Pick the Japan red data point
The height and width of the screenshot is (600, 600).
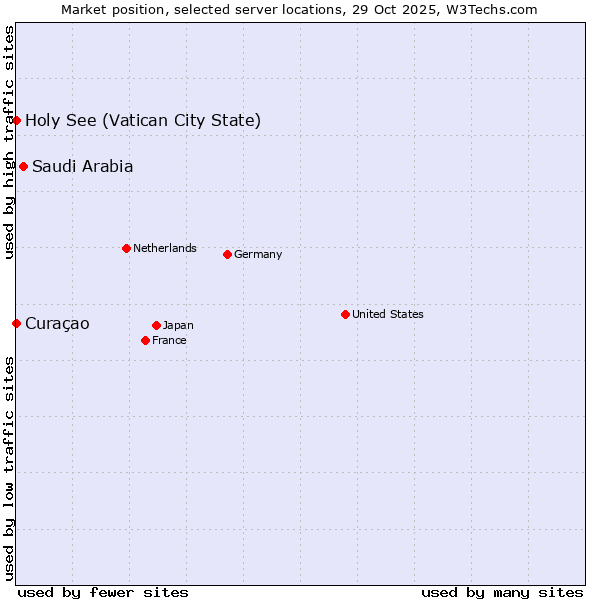click(x=156, y=325)
